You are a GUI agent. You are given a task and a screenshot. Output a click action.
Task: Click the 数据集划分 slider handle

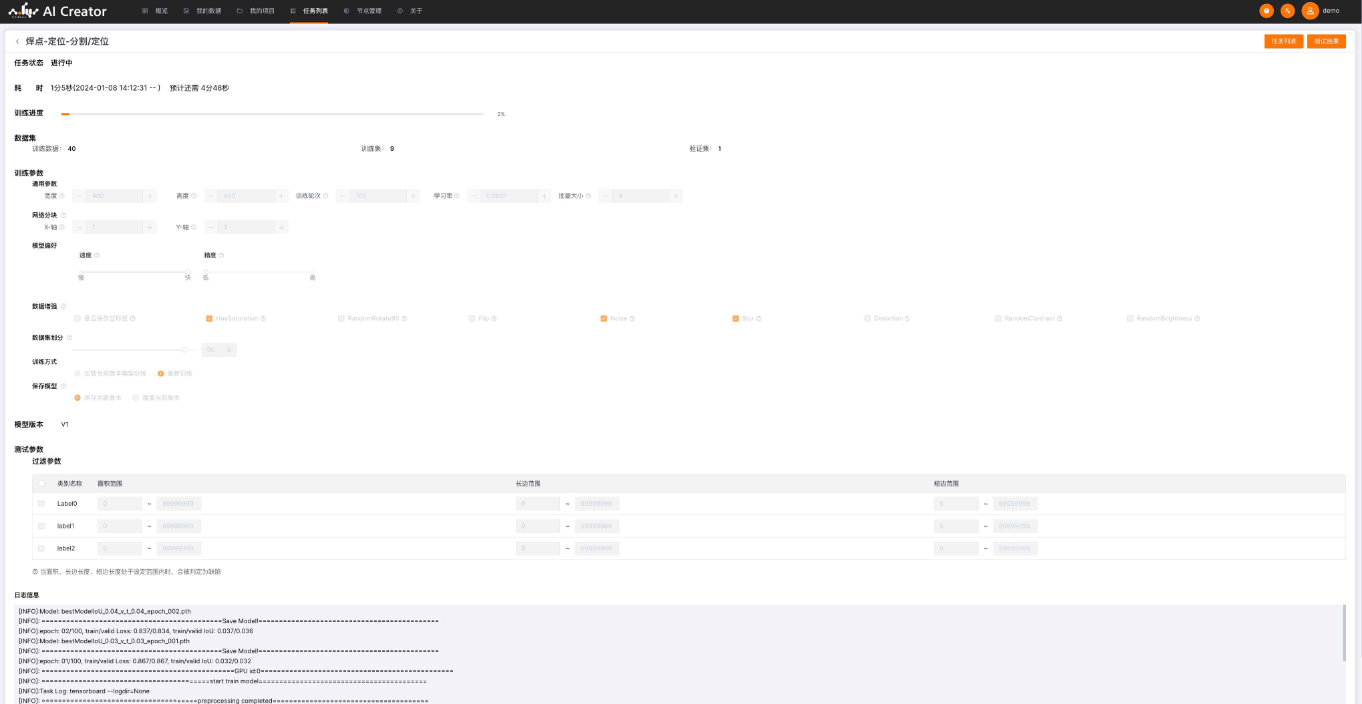point(184,350)
